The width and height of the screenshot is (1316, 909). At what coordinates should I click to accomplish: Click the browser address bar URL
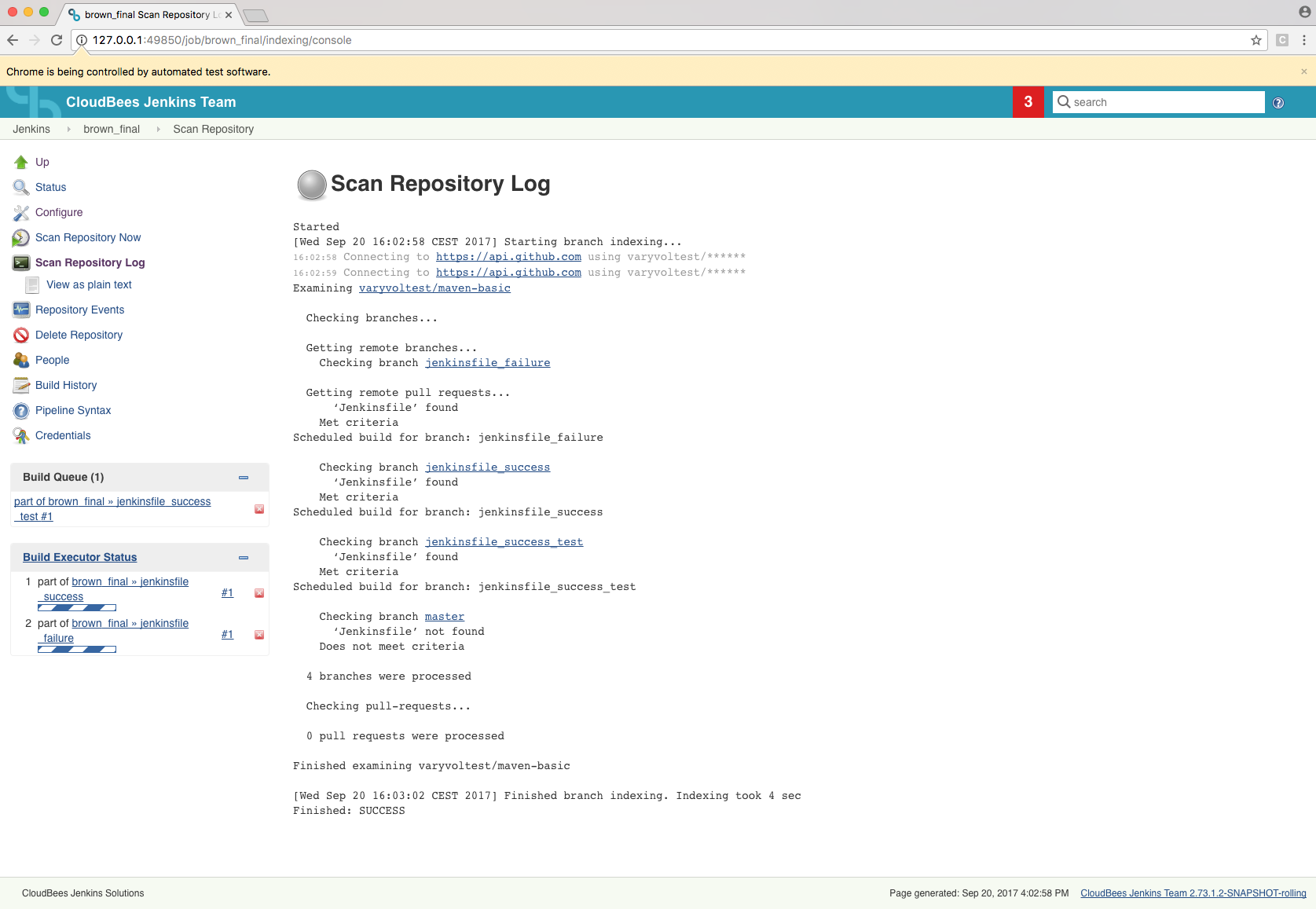222,40
